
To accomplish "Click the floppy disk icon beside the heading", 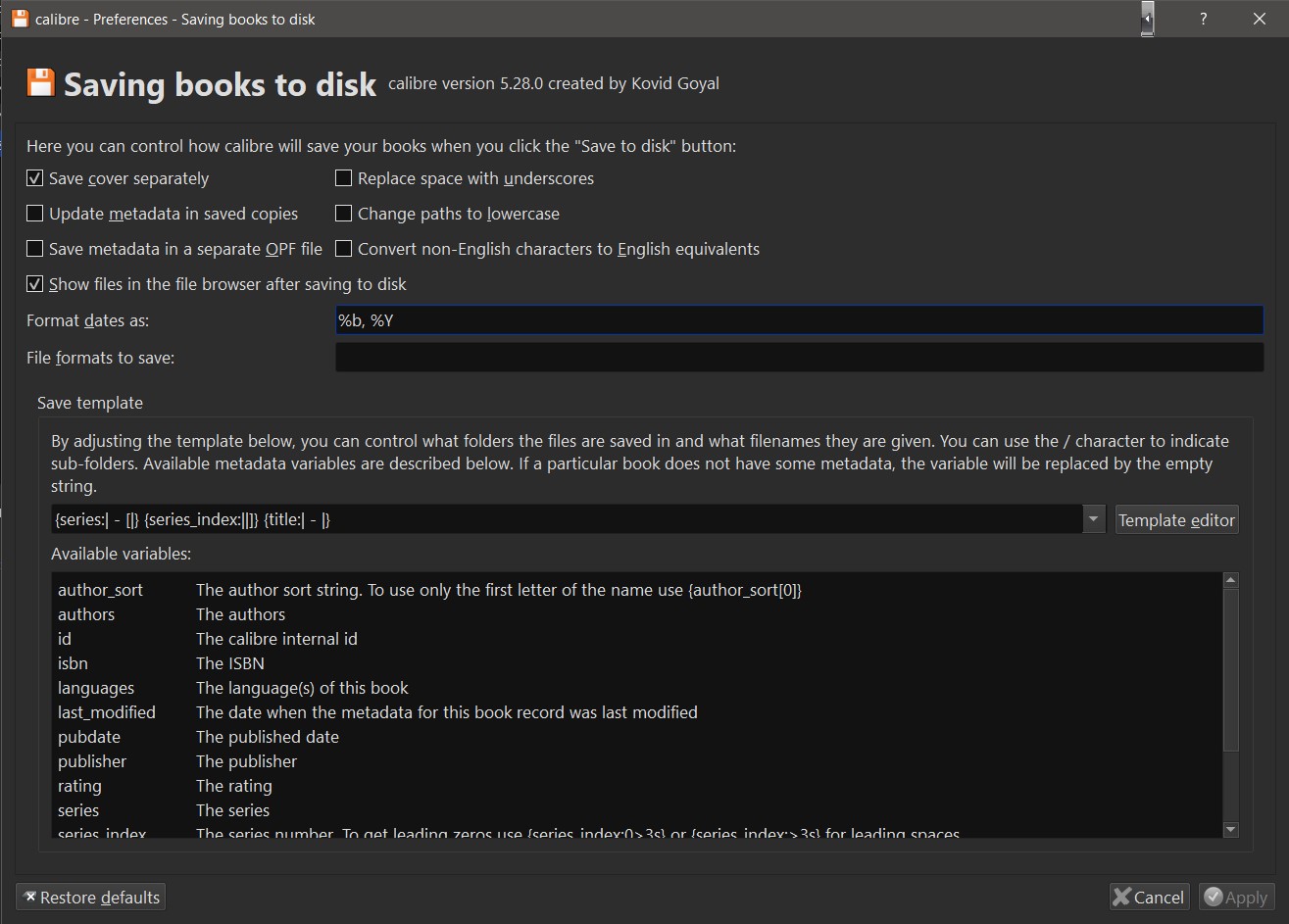I will click(x=40, y=83).
